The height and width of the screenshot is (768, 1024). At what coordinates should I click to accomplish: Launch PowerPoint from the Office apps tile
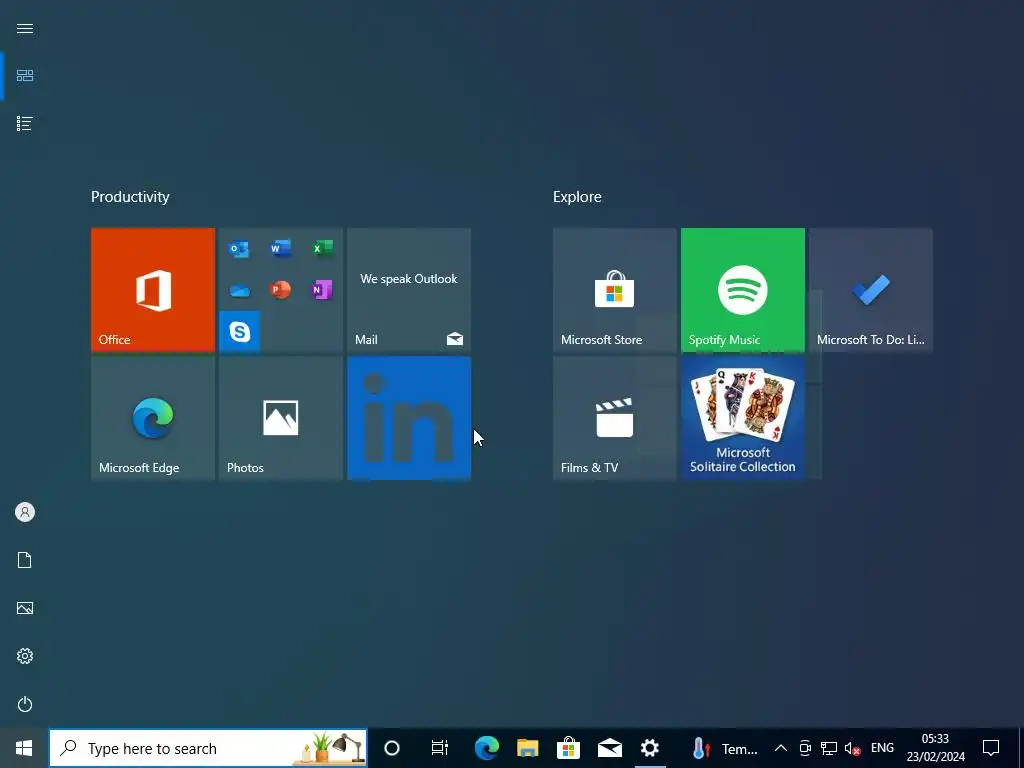(x=281, y=290)
